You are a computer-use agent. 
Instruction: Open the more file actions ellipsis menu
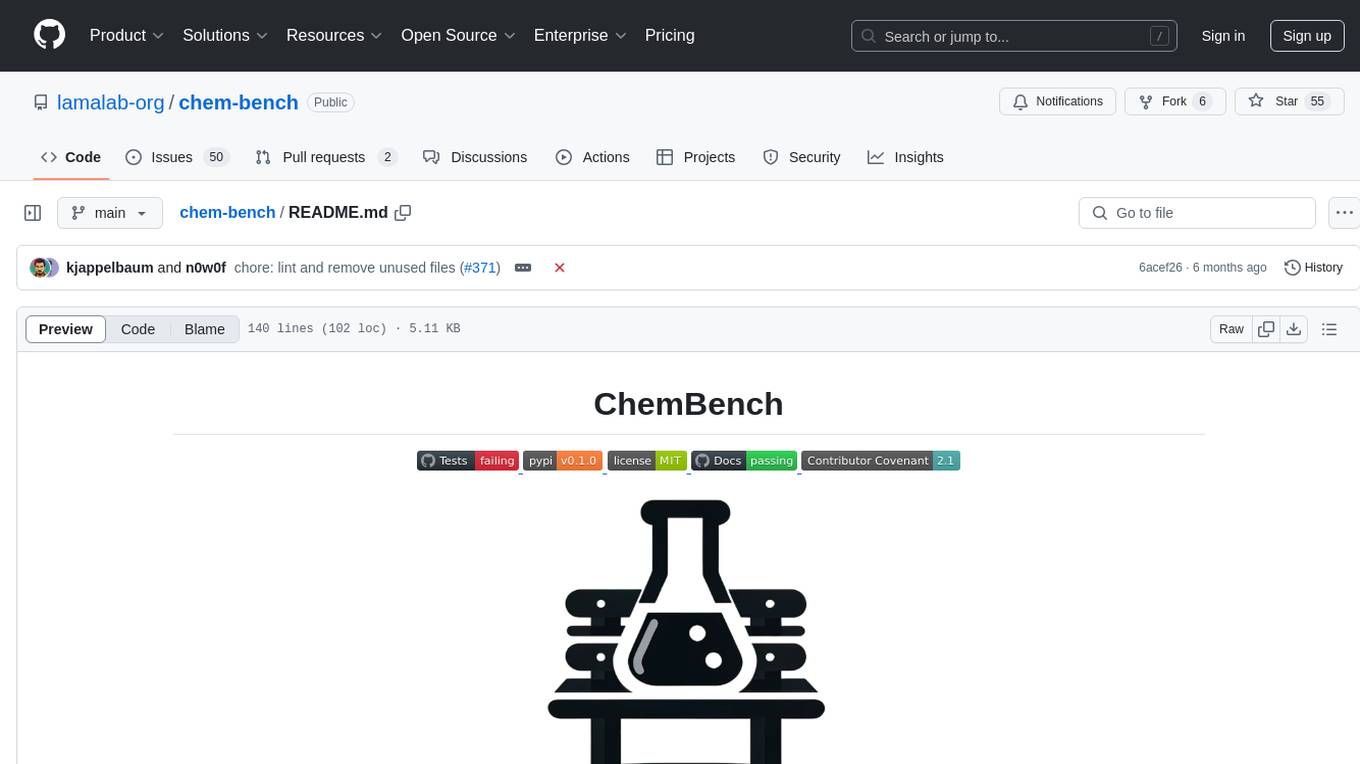[1345, 213]
